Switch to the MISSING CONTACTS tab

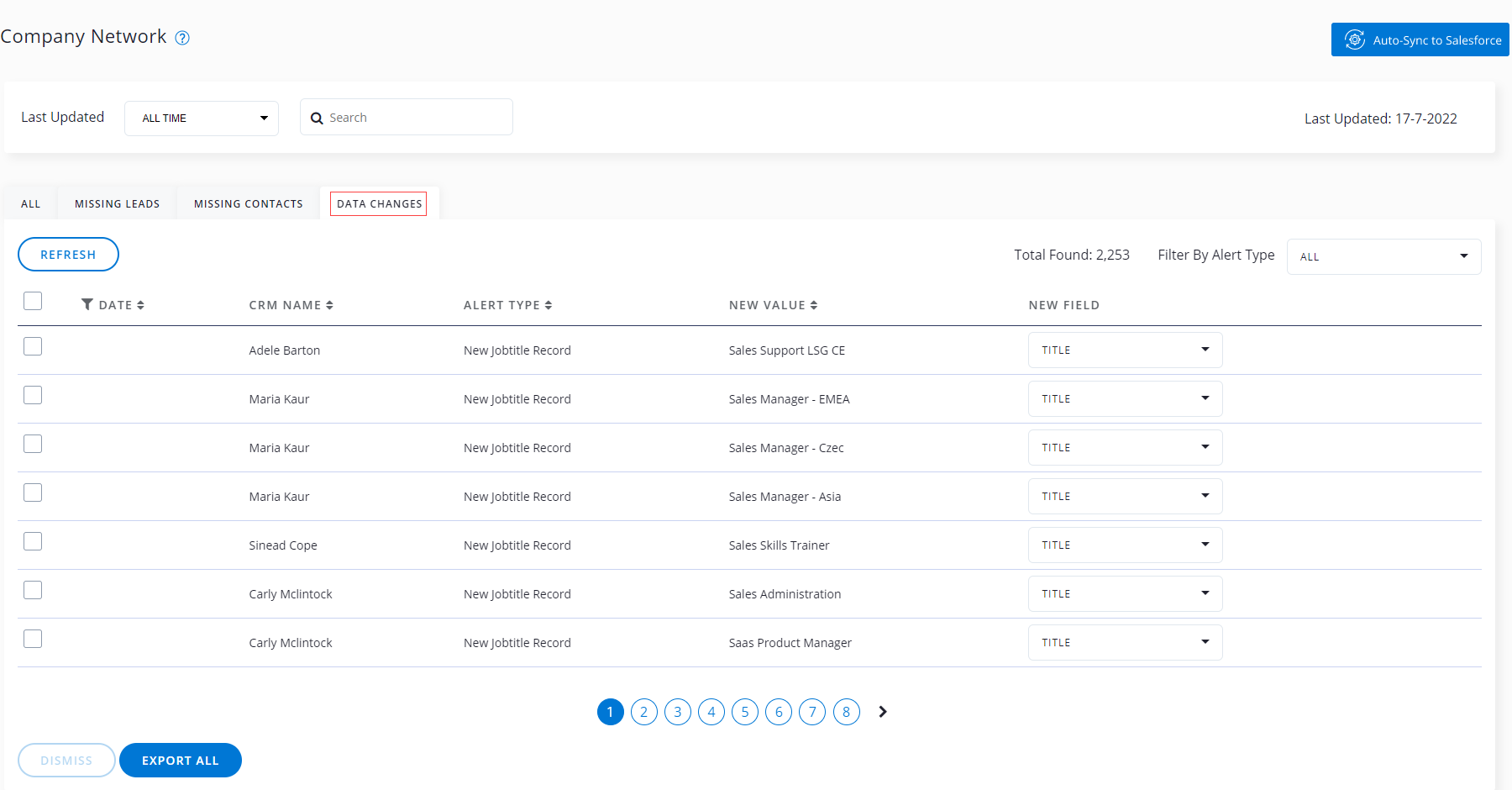coord(248,203)
